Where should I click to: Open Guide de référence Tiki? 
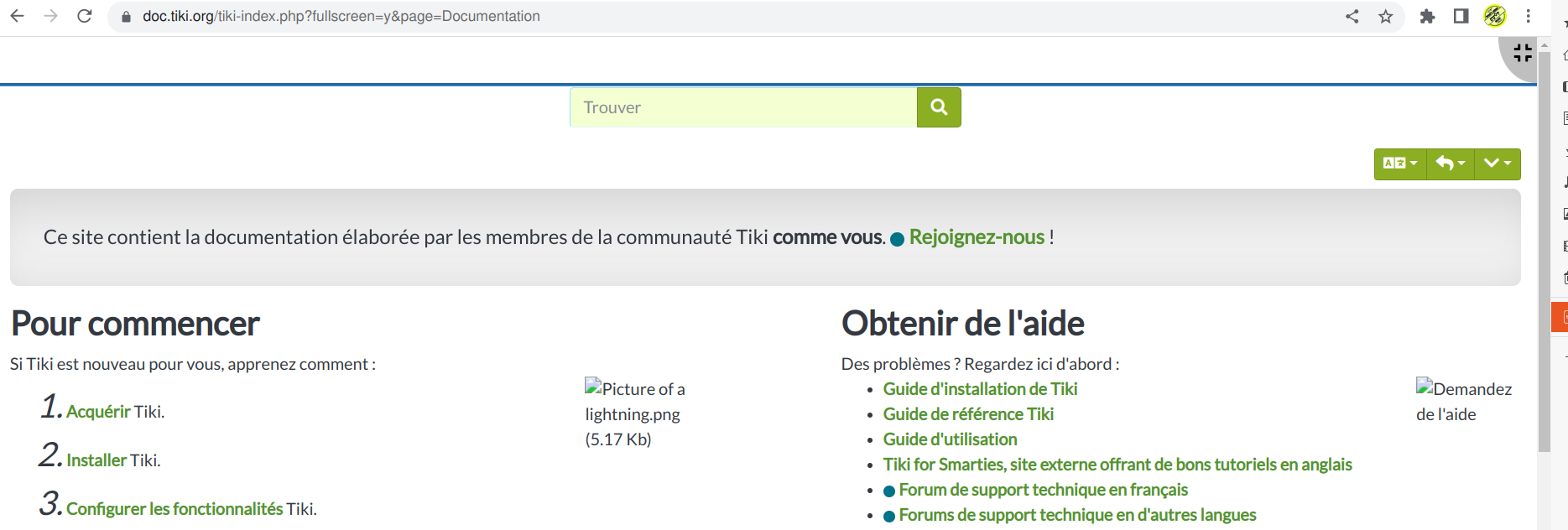point(968,414)
